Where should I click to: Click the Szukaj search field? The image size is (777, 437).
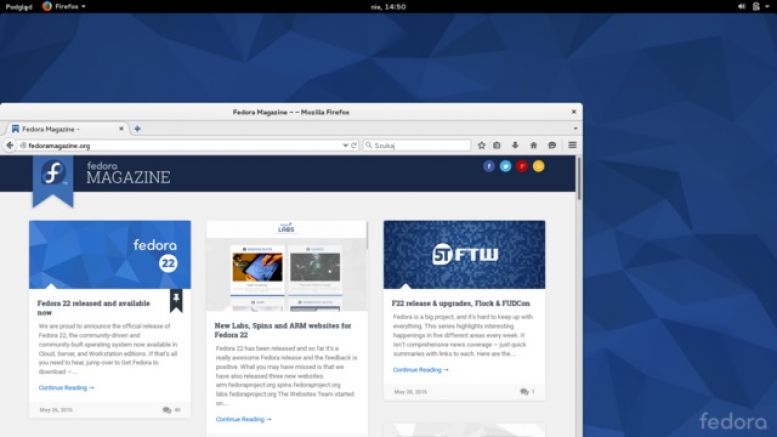(x=417, y=145)
